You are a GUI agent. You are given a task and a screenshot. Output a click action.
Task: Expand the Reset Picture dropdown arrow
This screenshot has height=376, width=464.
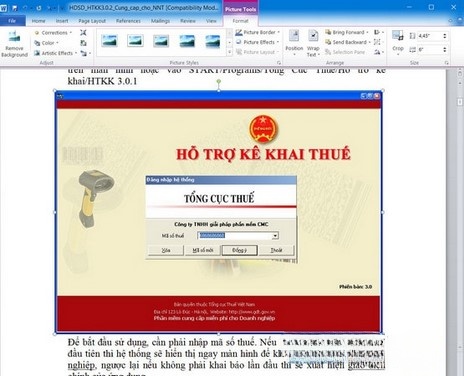(90, 53)
